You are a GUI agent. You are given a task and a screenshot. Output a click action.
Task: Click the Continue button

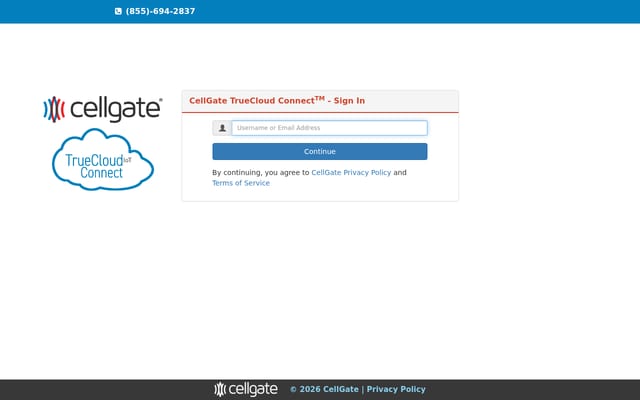(x=320, y=151)
